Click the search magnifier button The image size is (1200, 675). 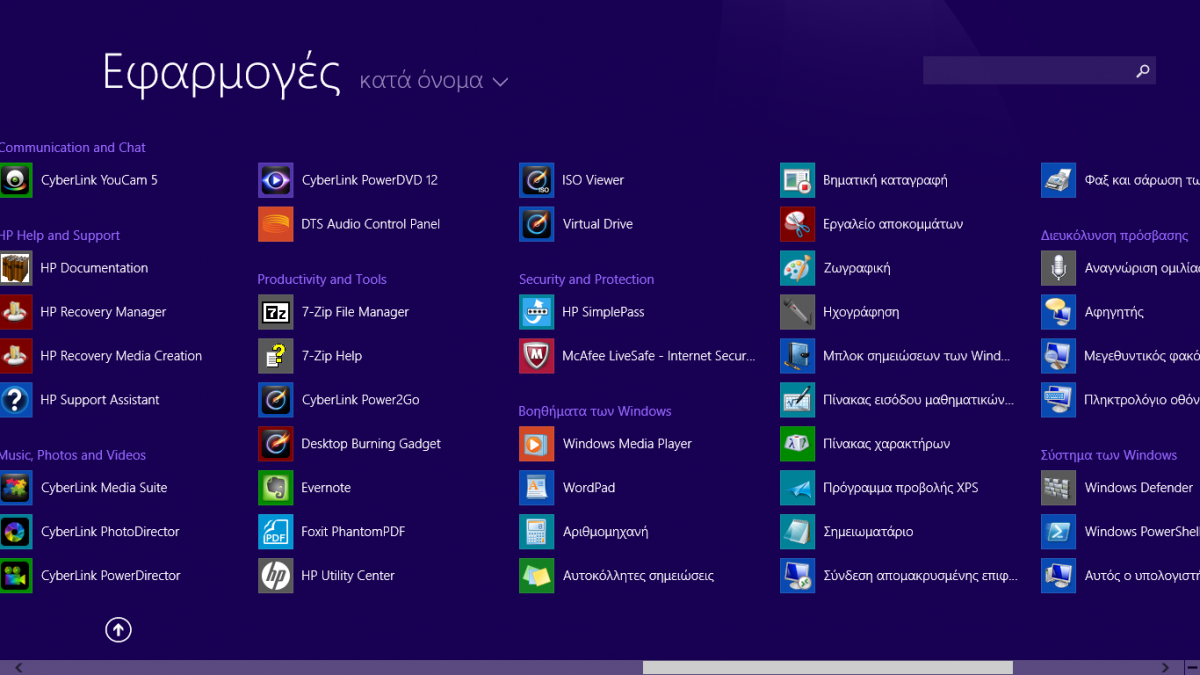pos(1143,70)
